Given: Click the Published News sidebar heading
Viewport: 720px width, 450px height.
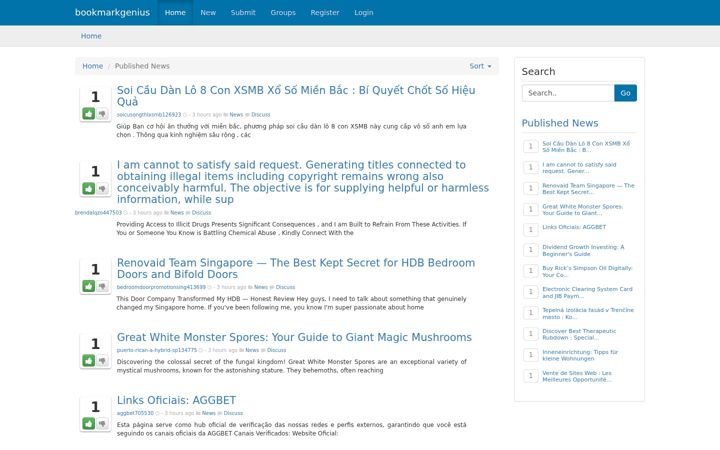Looking at the screenshot, I should coord(560,123).
